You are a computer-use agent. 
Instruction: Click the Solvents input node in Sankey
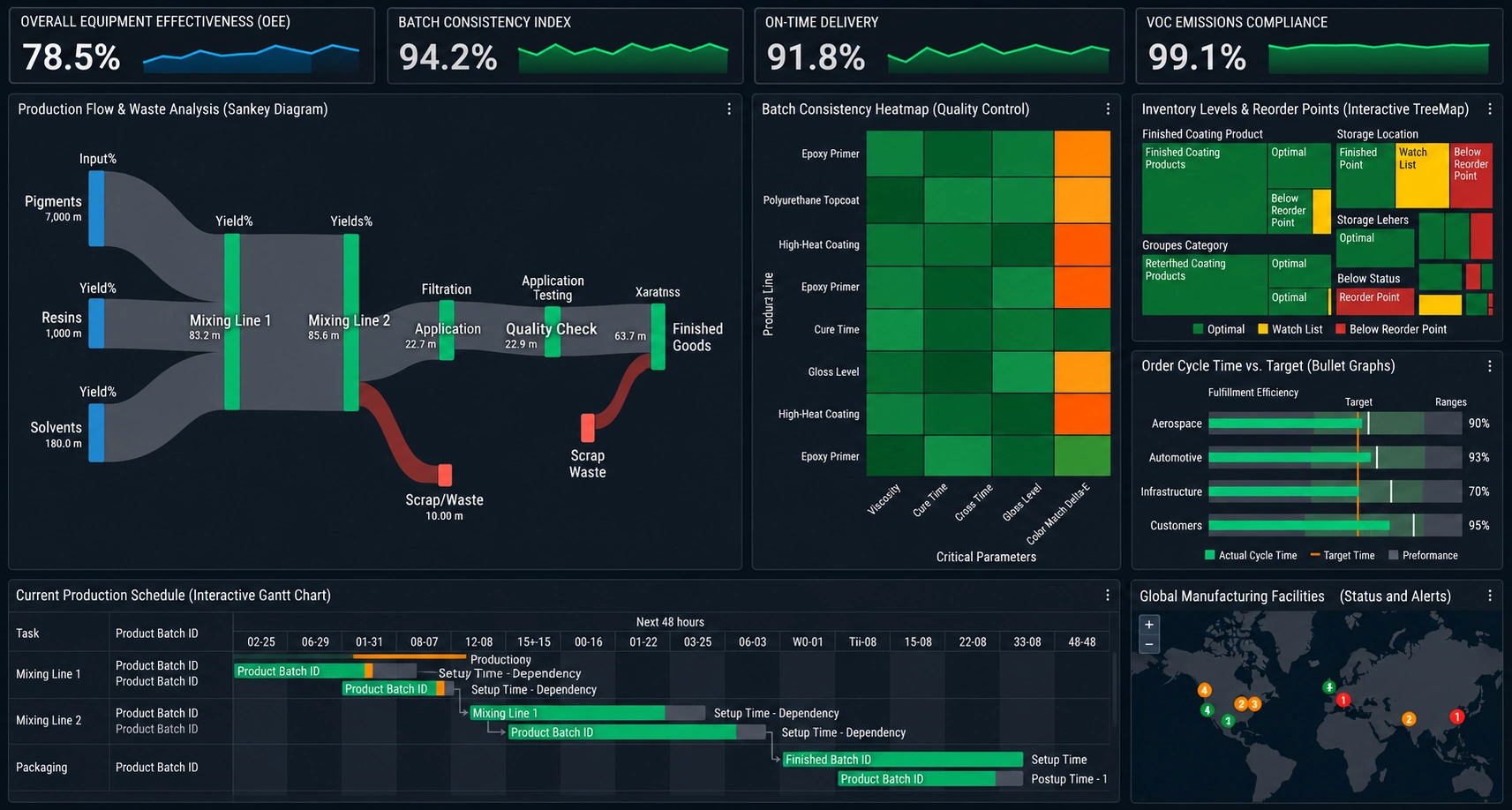96,432
